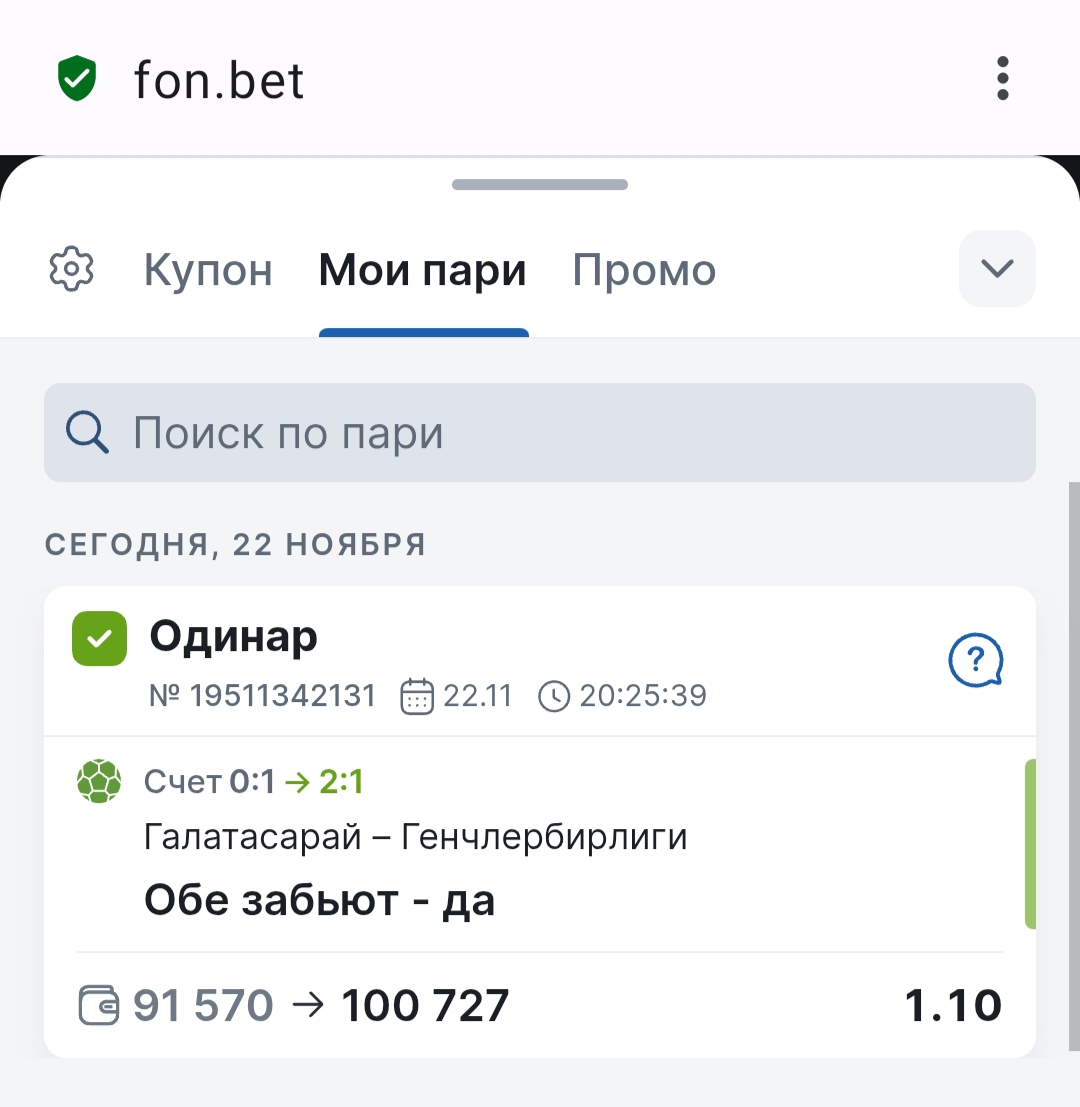Tap the Галатасарай – Генчлербирлиги match link
The width and height of the screenshot is (1080, 1107).
click(x=416, y=836)
